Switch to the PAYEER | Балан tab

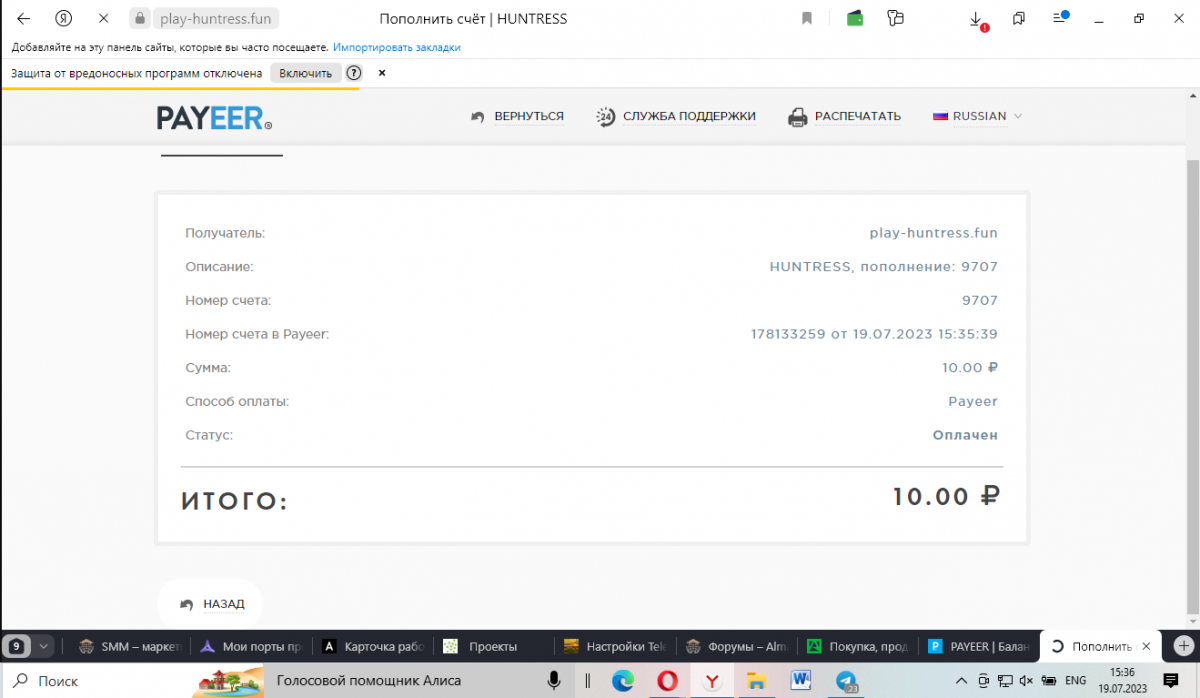tap(979, 646)
